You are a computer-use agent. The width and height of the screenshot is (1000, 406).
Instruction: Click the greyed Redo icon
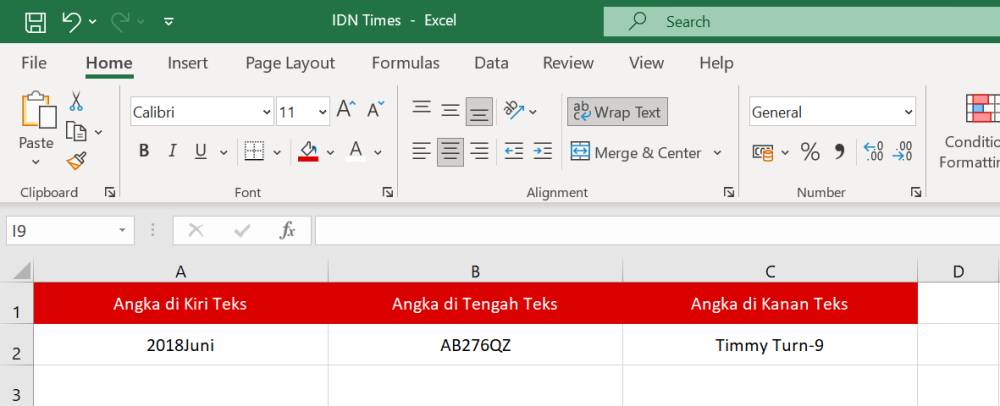pos(120,22)
